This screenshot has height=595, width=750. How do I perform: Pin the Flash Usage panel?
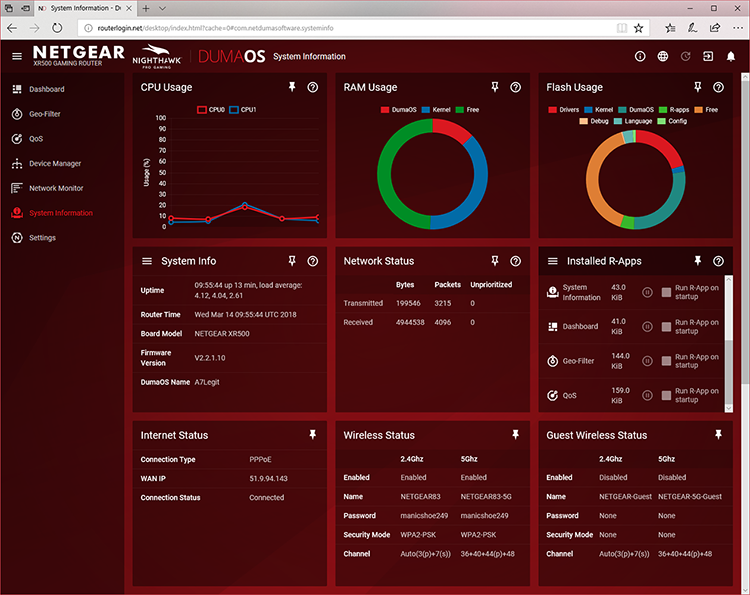697,87
